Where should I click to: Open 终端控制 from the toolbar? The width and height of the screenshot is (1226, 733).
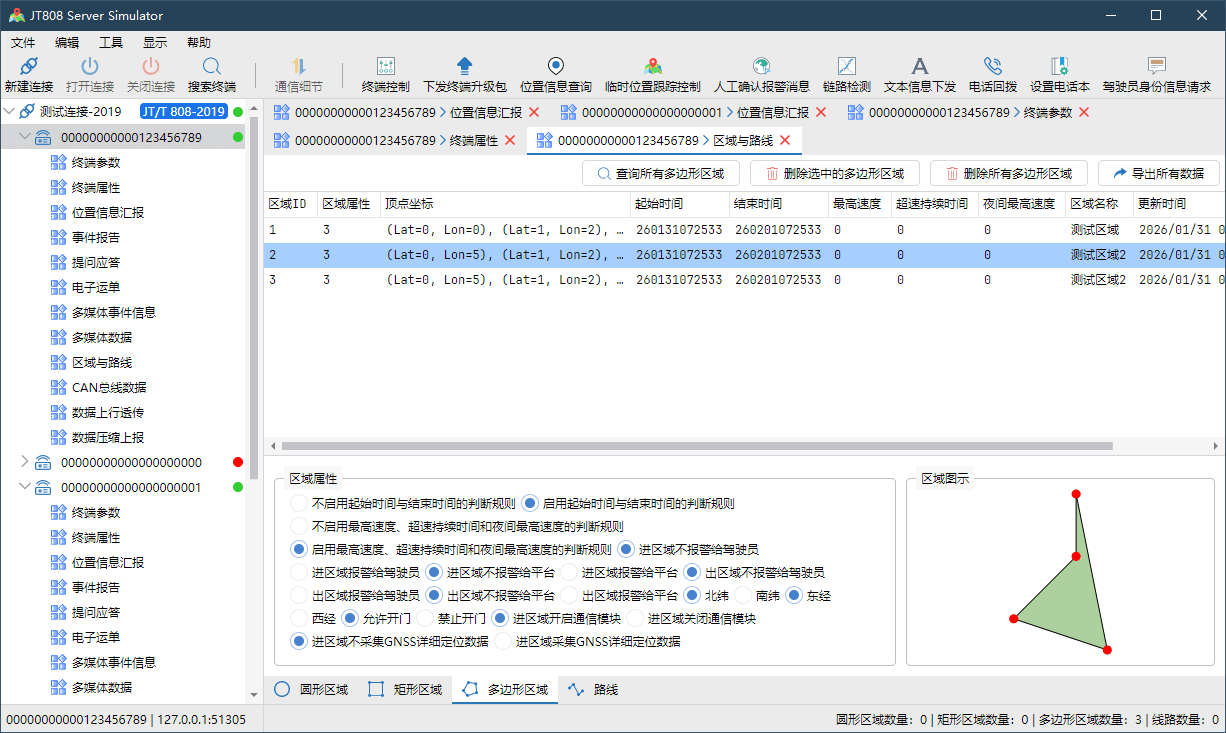[x=385, y=67]
